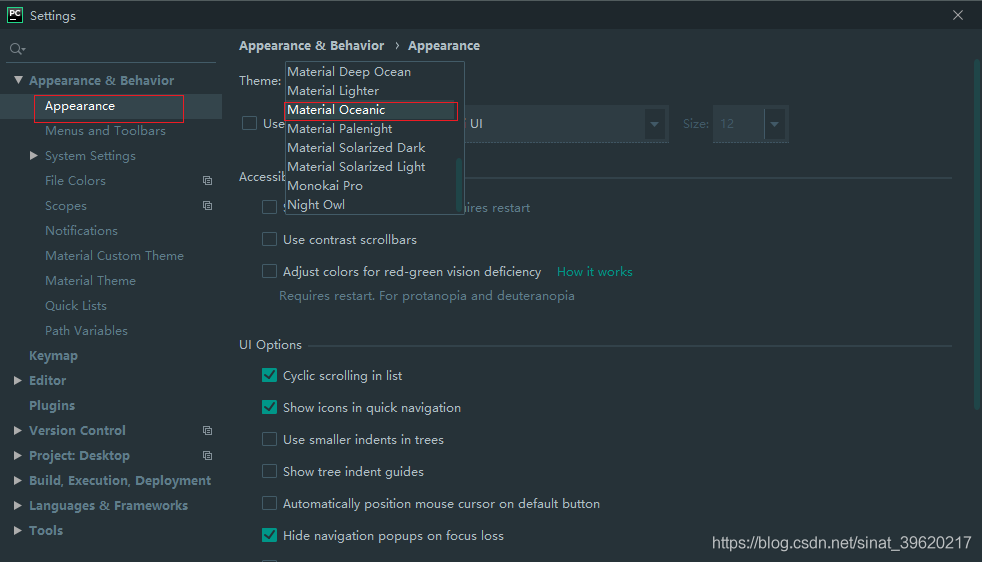Click the project-level icon beside Project: Desktop
Screen dimensions: 982x562
coord(207,455)
